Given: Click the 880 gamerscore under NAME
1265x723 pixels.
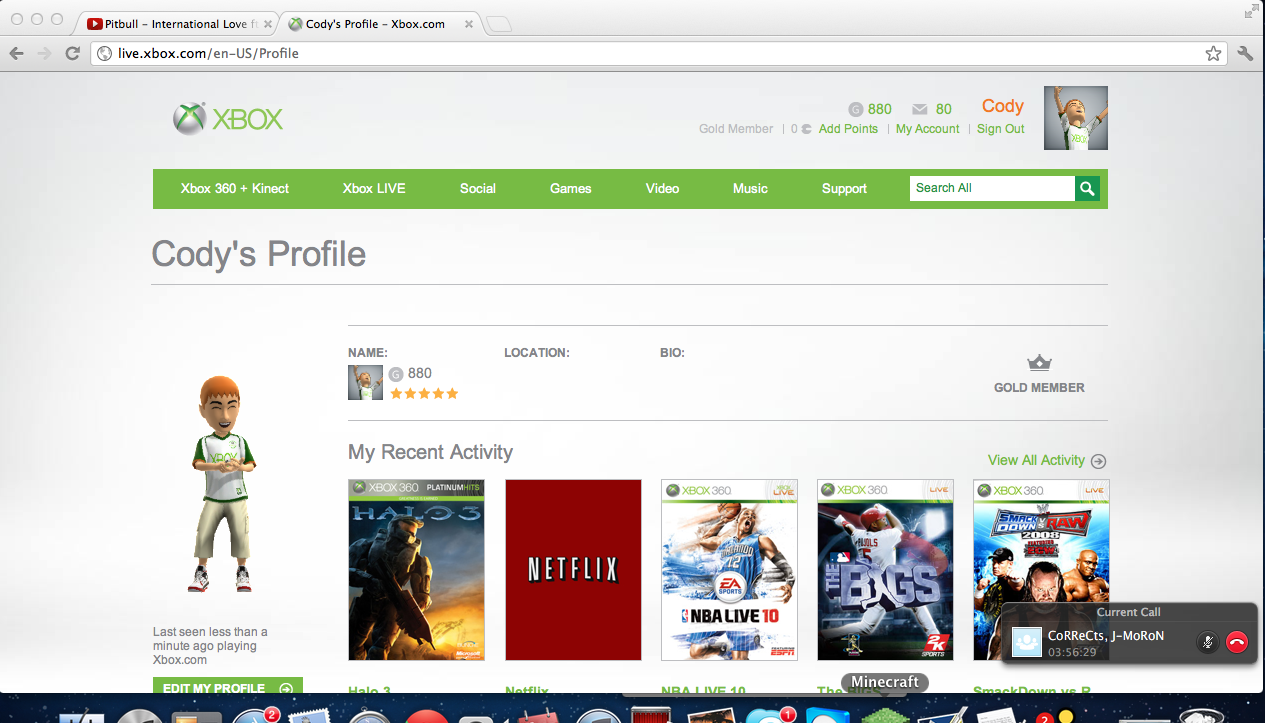Looking at the screenshot, I should (420, 373).
